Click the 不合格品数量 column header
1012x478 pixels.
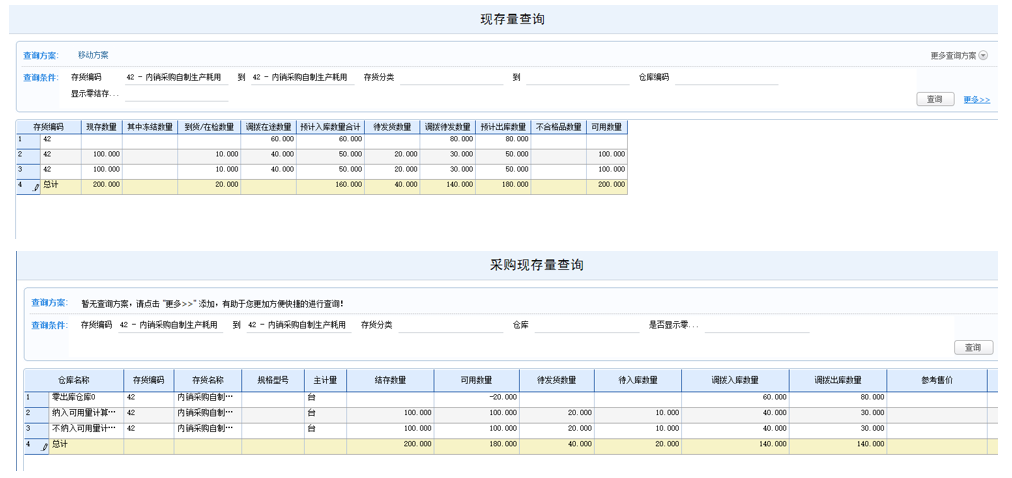[559, 127]
